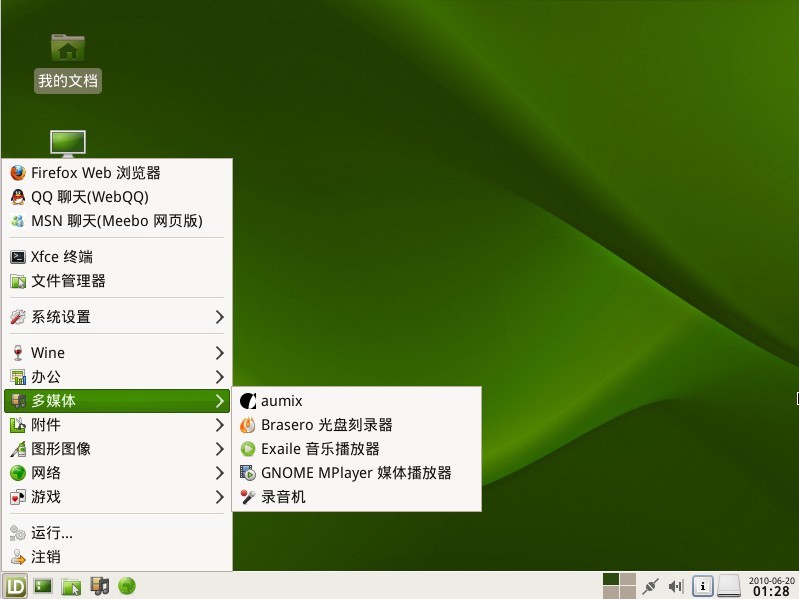This screenshot has width=799, height=599.
Task: Launch terminal from panel launcher icon
Action: pos(43,586)
